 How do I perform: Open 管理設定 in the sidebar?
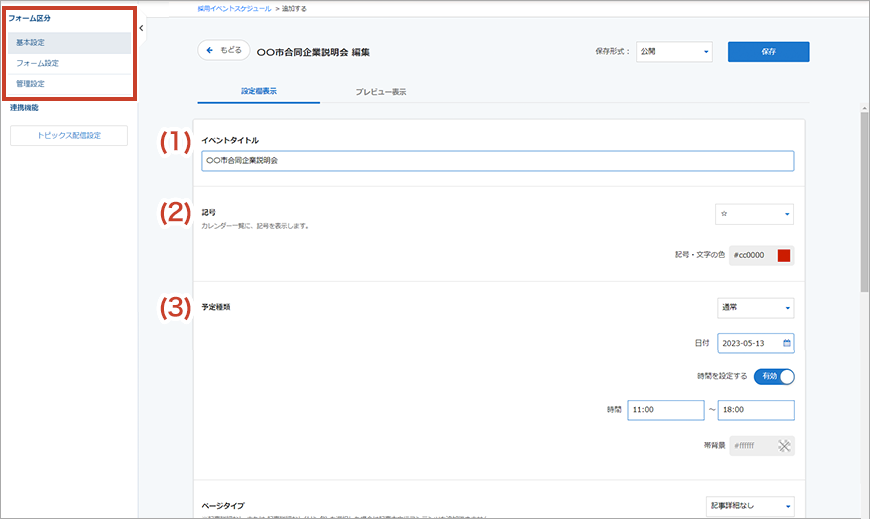(x=69, y=84)
